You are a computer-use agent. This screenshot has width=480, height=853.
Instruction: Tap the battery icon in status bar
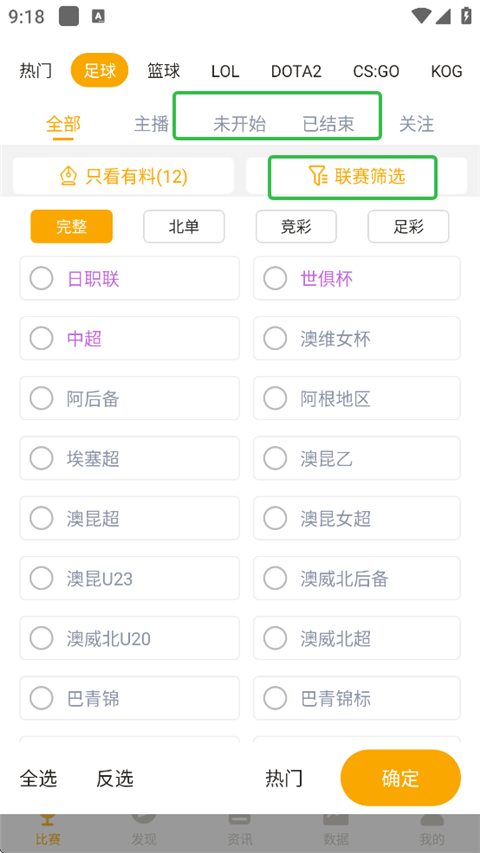pos(466,16)
